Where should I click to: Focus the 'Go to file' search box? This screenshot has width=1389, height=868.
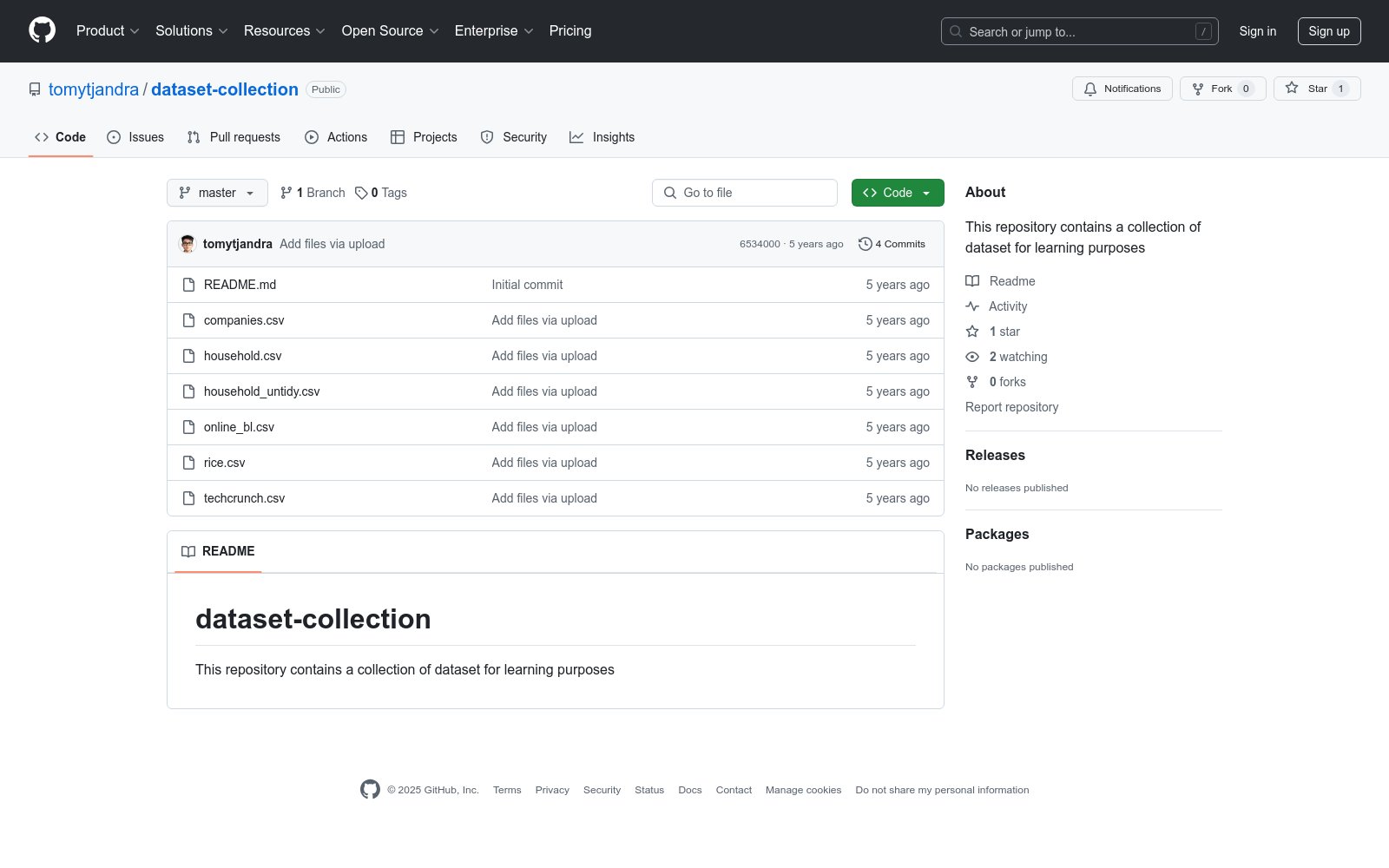tap(745, 193)
